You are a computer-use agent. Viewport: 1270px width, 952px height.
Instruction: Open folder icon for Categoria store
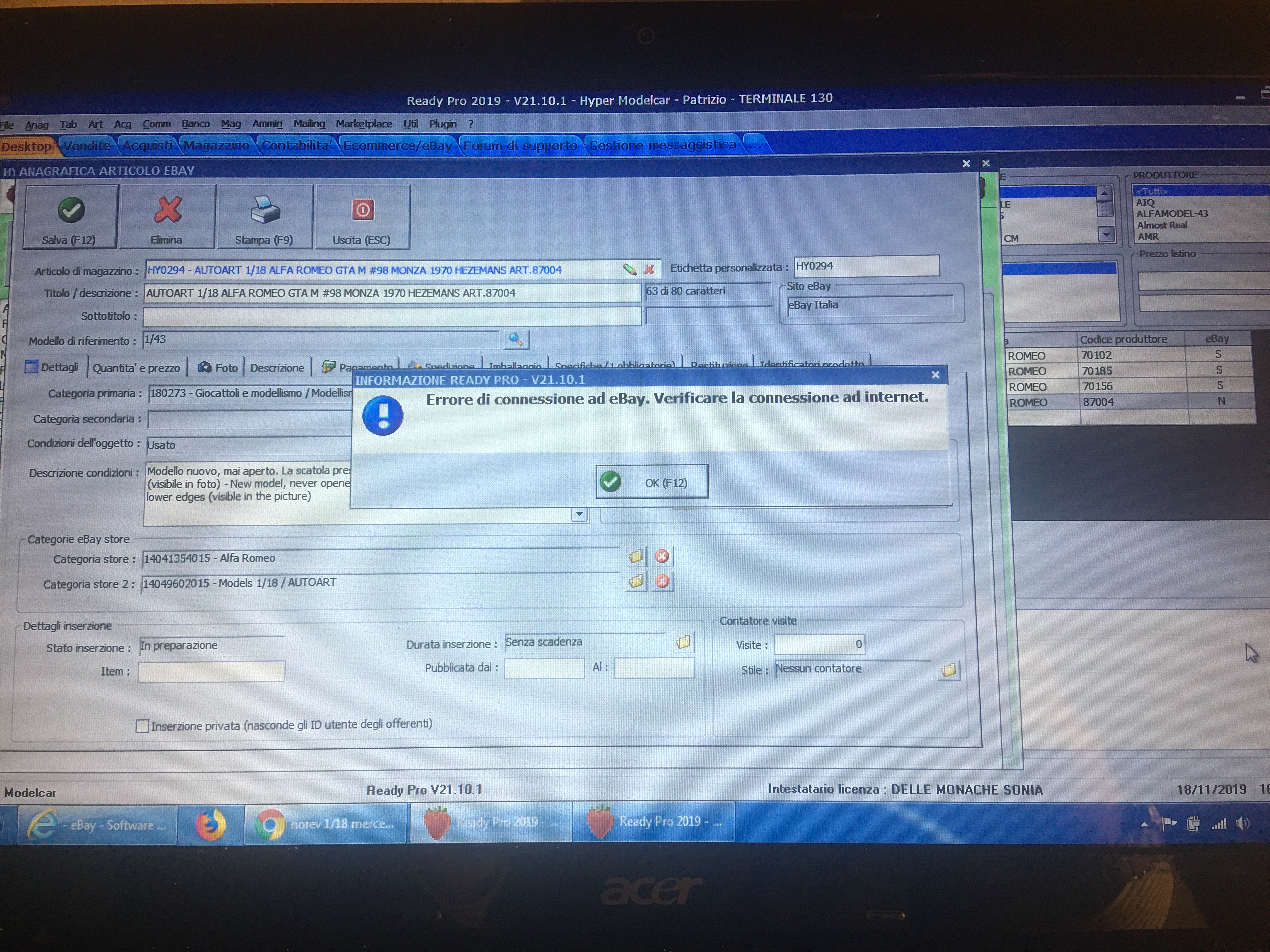(636, 556)
